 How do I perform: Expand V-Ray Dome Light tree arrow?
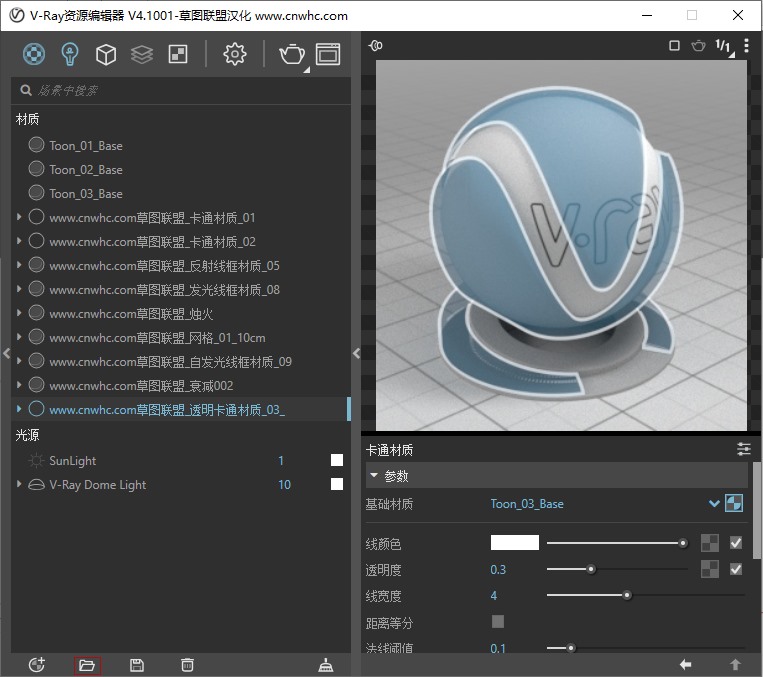(19, 484)
